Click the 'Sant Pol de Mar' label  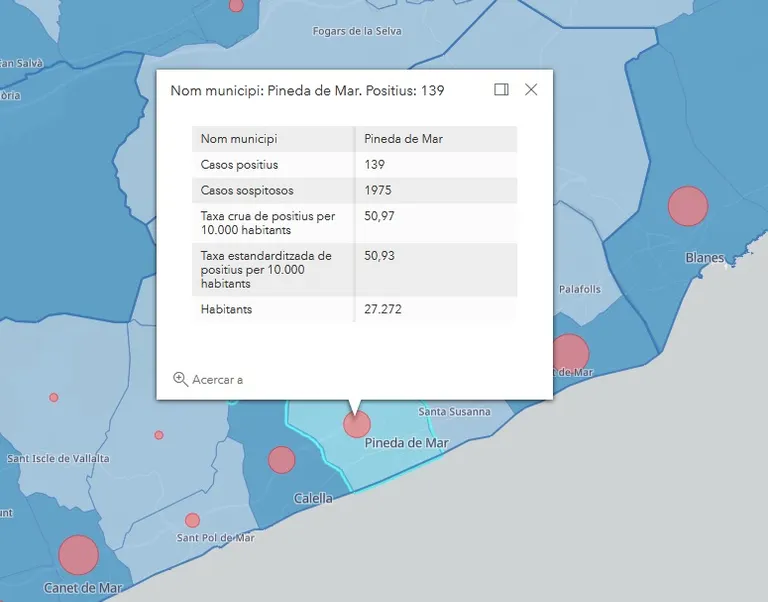(216, 538)
